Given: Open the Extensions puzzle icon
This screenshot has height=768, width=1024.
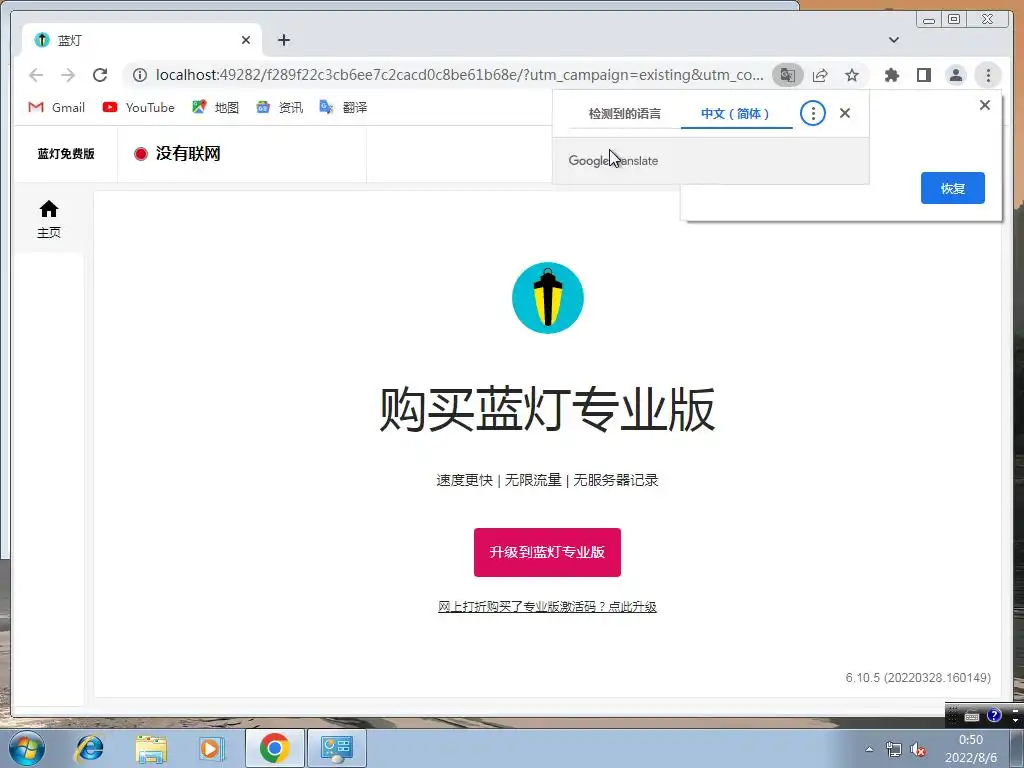Looking at the screenshot, I should pos(891,75).
